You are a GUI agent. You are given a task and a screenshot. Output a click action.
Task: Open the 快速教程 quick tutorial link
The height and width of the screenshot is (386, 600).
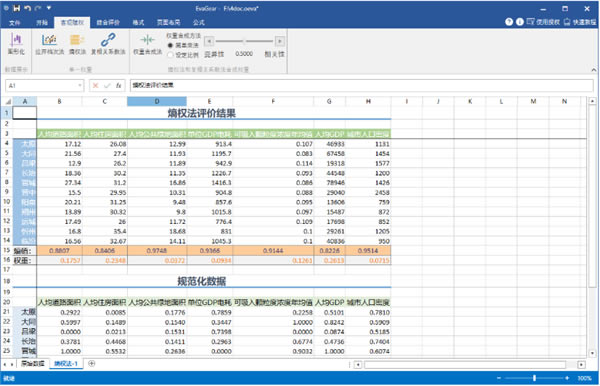[580, 22]
